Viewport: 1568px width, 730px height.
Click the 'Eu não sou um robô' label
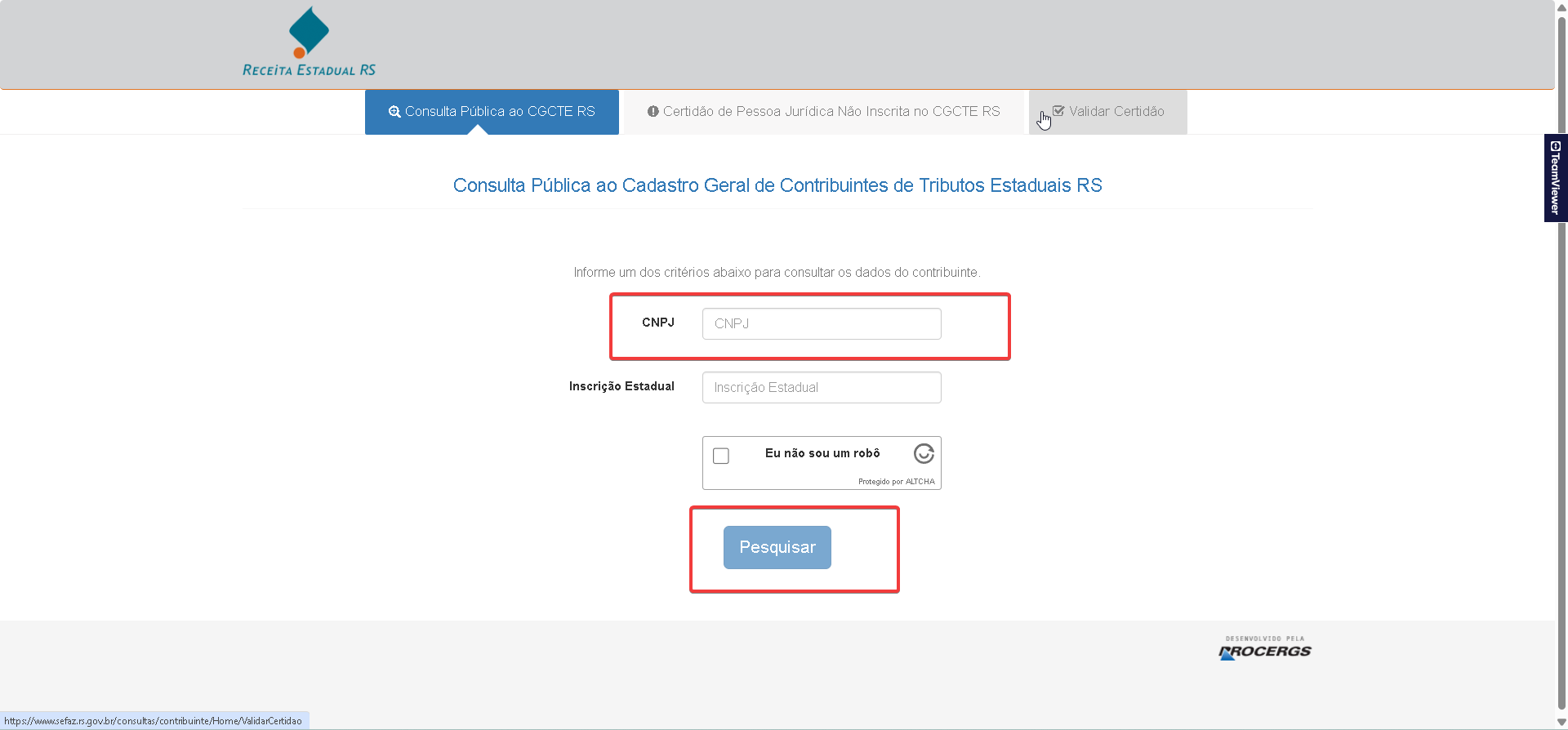[822, 453]
